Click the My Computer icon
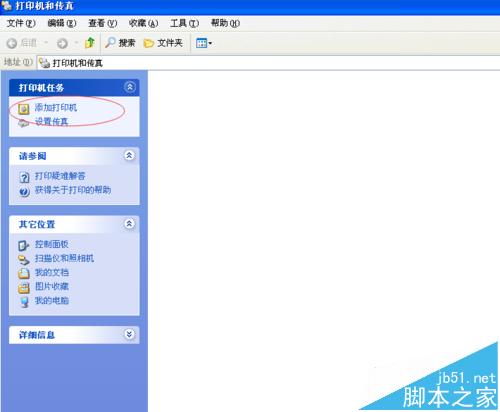This screenshot has width=500, height=412. tap(24, 302)
